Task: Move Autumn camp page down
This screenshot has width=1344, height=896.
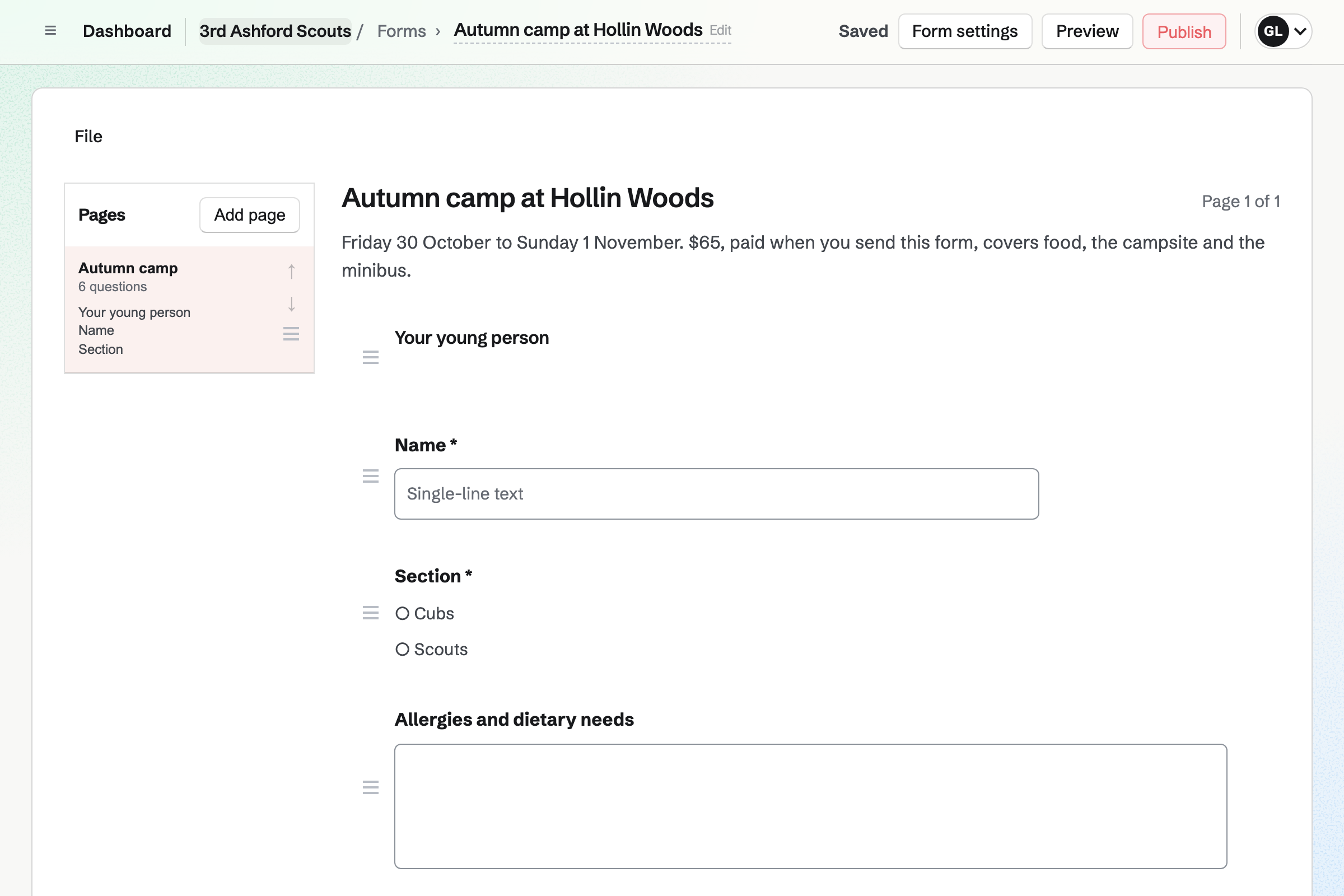Action: coord(291,304)
